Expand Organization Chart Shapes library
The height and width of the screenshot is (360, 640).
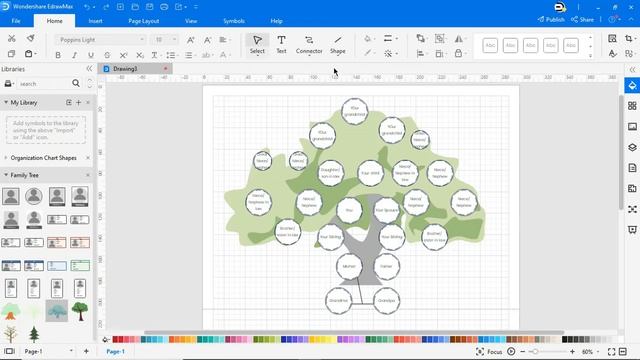point(6,158)
